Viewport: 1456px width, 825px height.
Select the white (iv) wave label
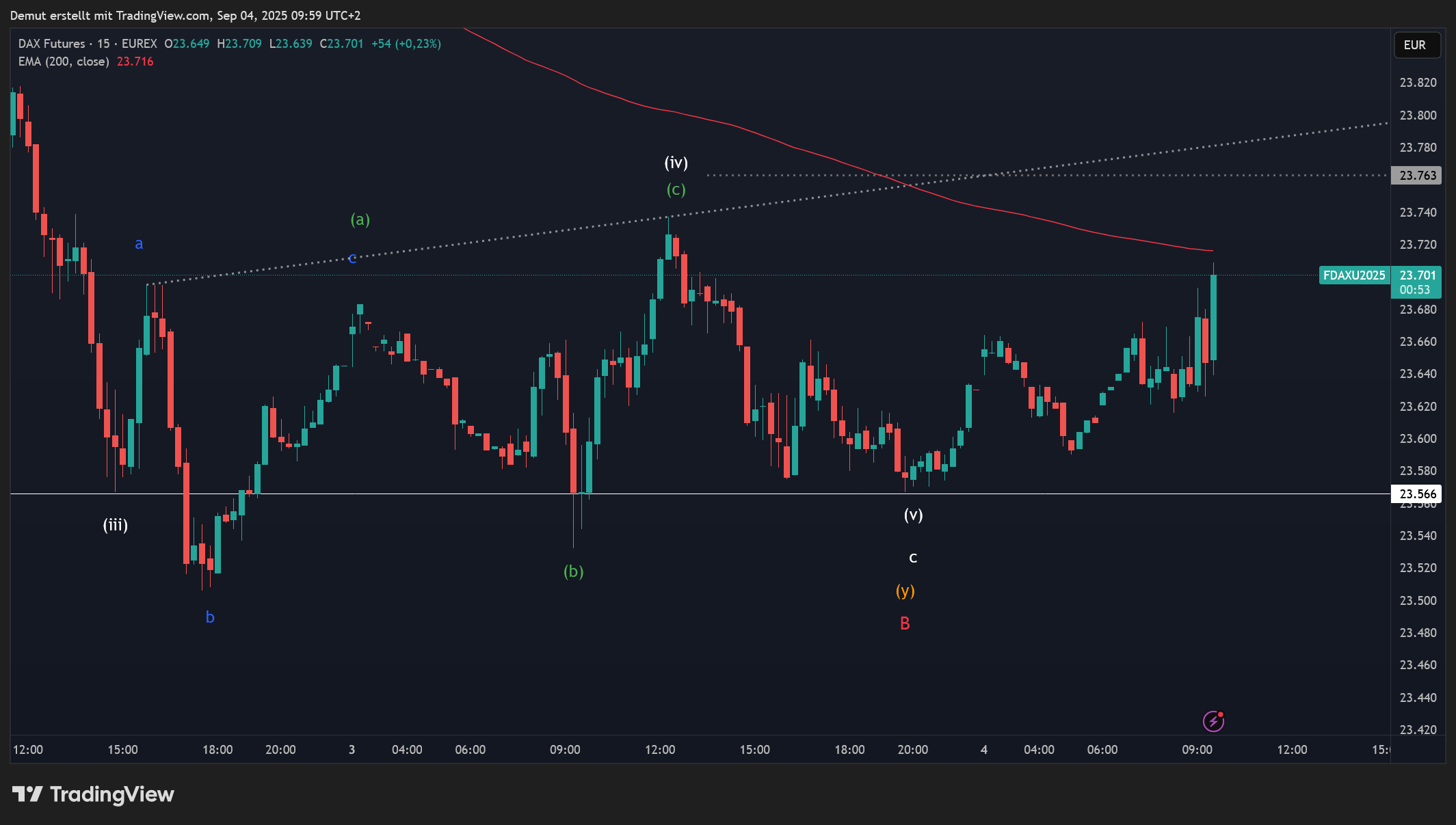tap(676, 163)
